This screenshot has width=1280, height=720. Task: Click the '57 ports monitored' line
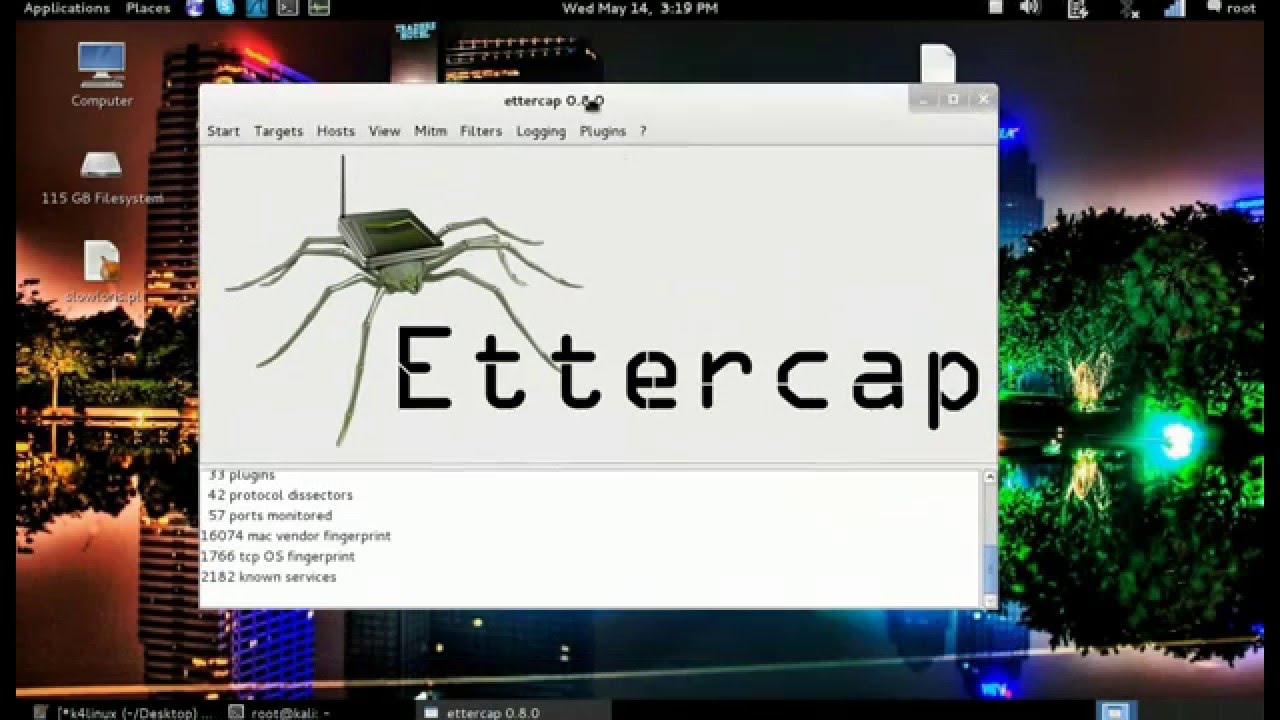tap(270, 515)
